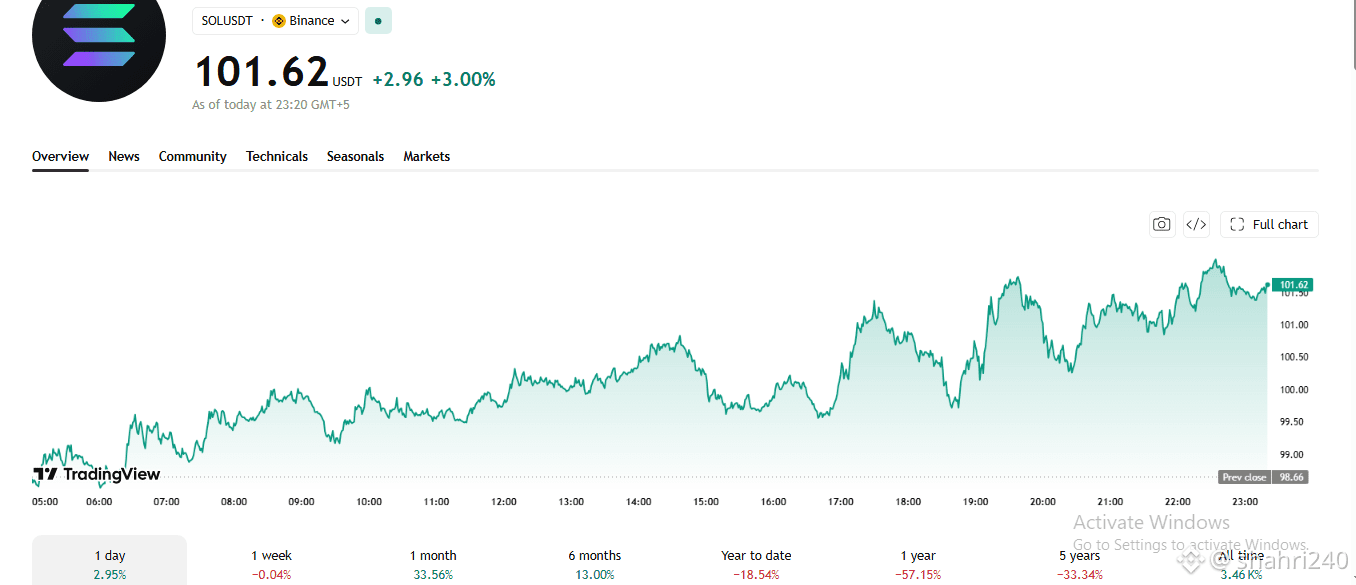Open the Community tab
The width and height of the screenshot is (1356, 585).
193,156
